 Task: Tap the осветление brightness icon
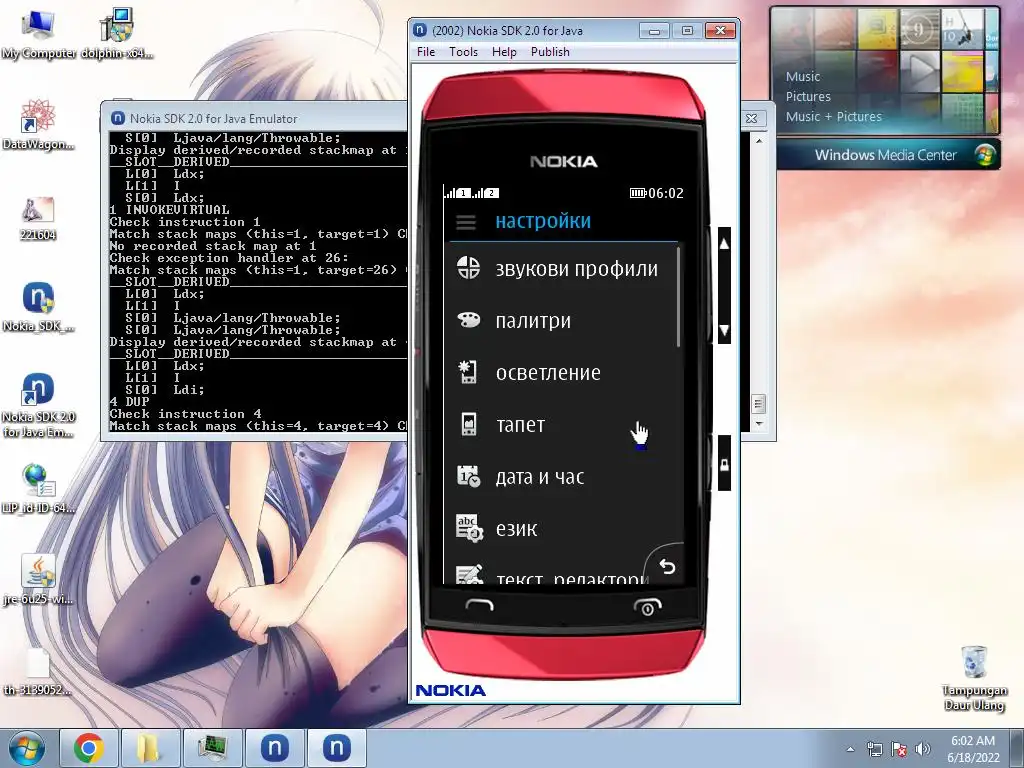click(468, 372)
